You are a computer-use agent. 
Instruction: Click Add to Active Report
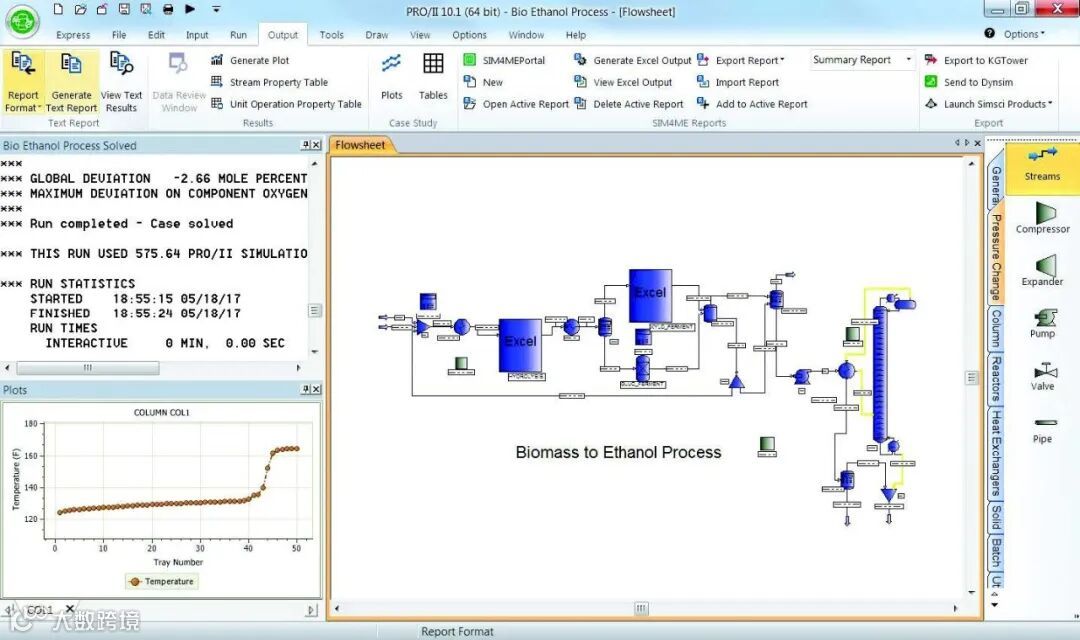point(752,104)
